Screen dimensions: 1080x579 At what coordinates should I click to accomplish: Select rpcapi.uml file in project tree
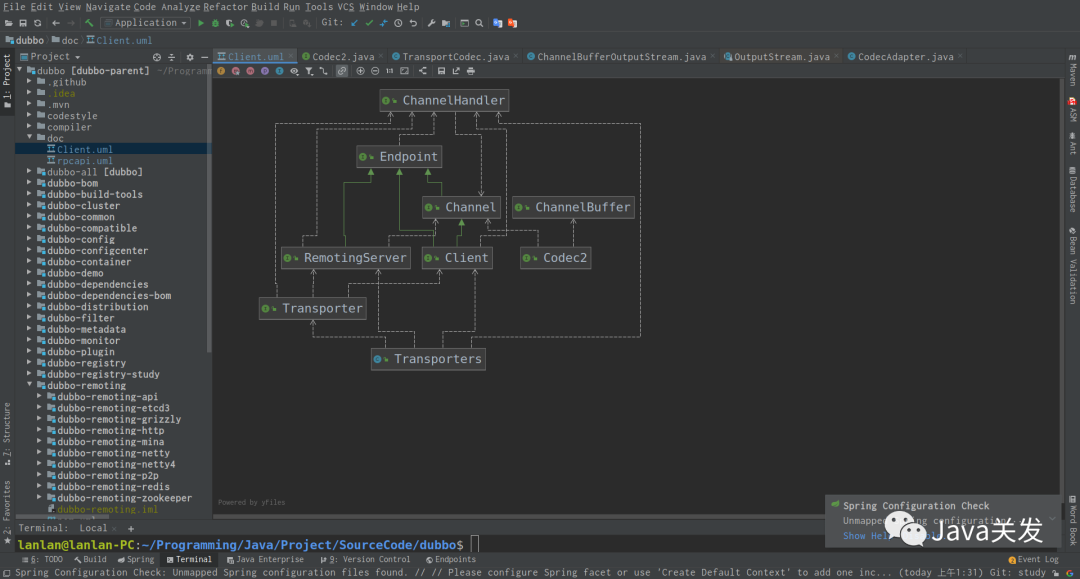79,160
